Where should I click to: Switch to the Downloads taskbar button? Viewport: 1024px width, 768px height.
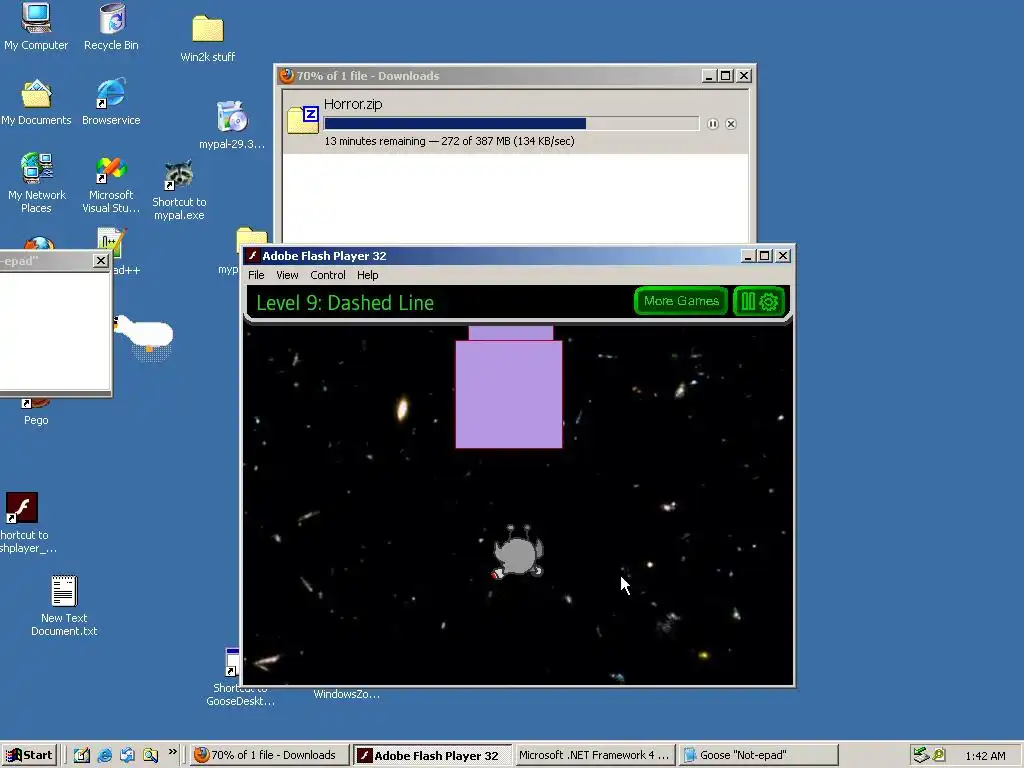270,755
